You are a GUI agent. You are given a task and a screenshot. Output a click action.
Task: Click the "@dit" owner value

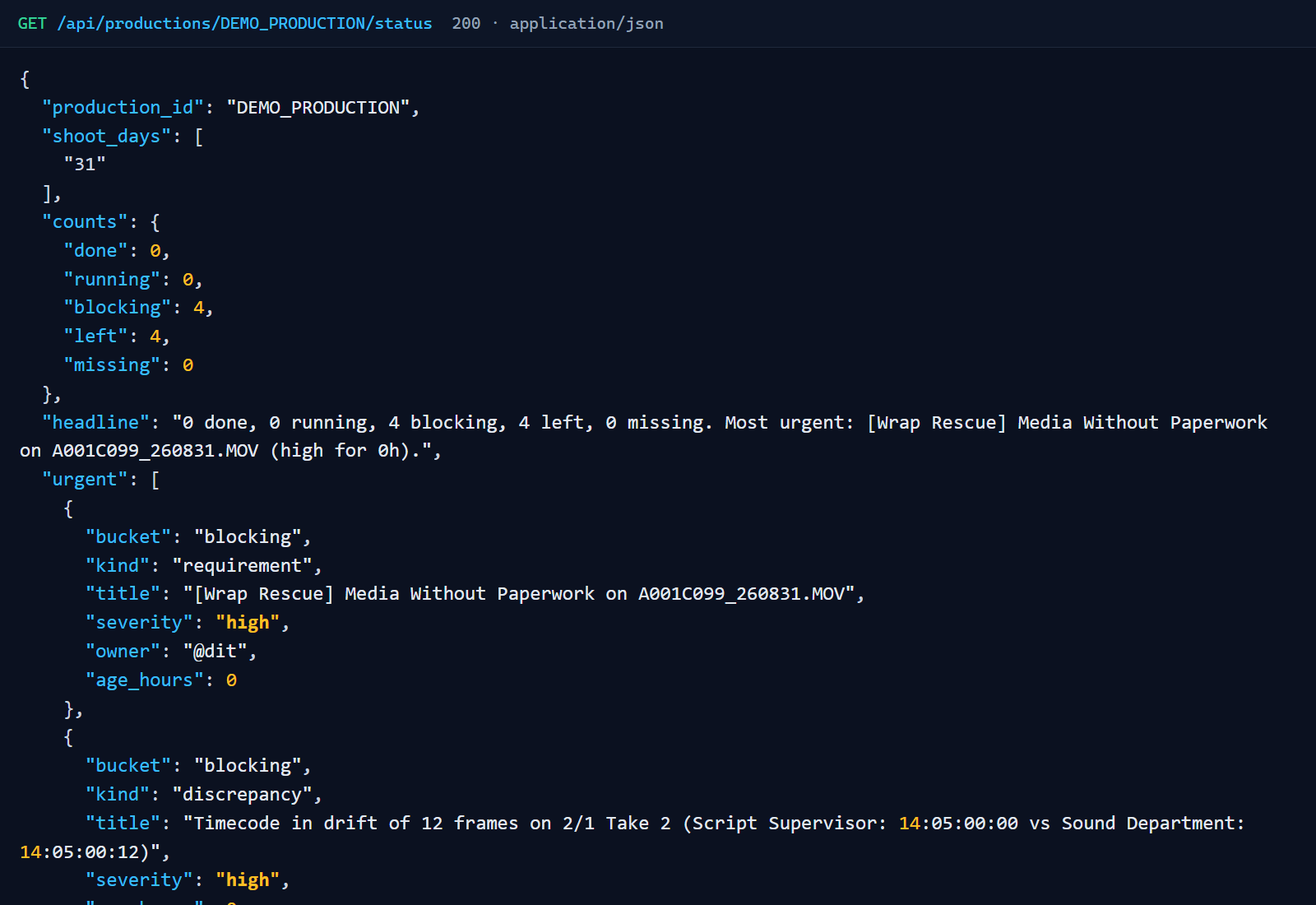[215, 652]
